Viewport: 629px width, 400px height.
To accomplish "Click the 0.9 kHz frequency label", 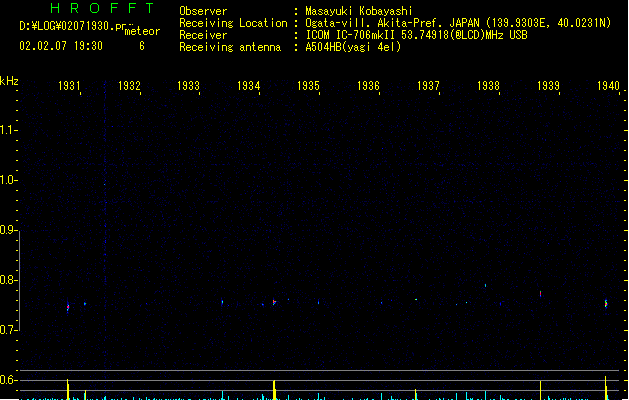I will (7, 230).
